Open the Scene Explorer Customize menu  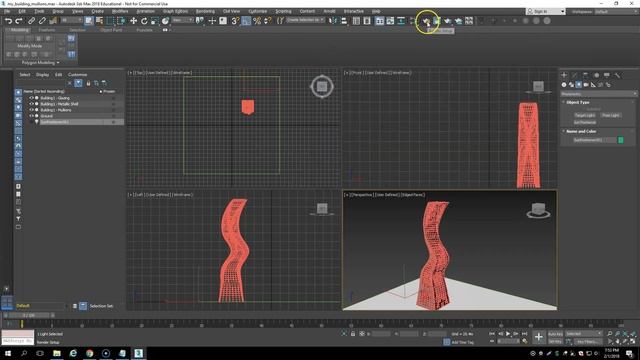pyautogui.click(x=77, y=75)
